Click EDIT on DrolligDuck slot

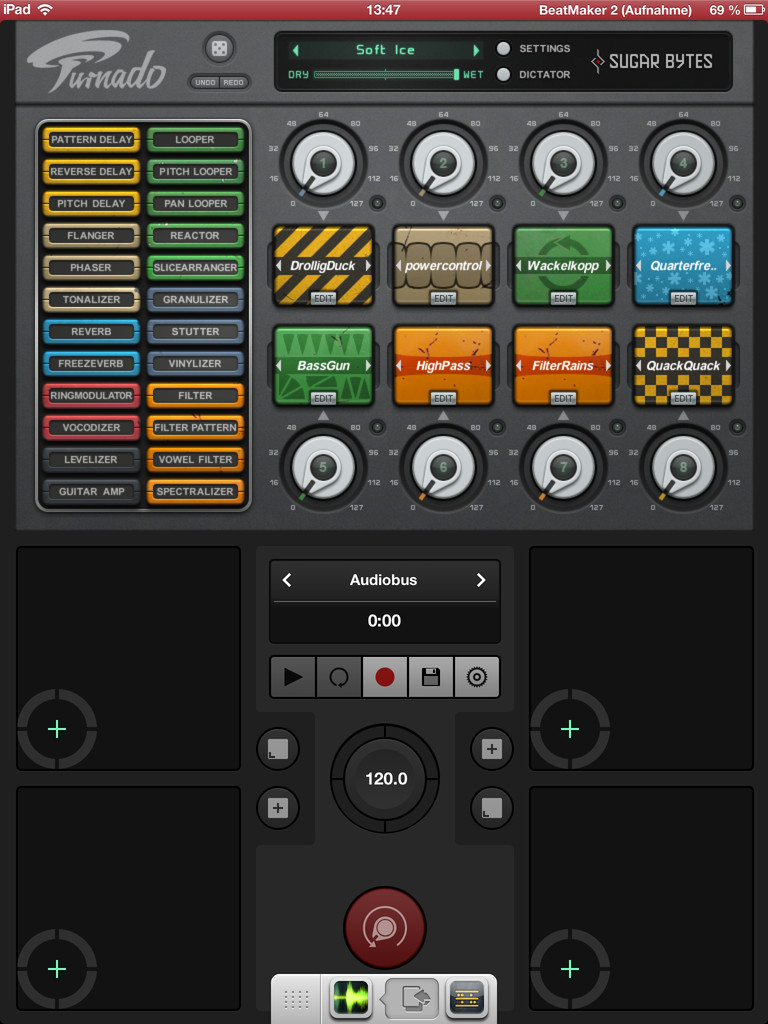tap(323, 298)
